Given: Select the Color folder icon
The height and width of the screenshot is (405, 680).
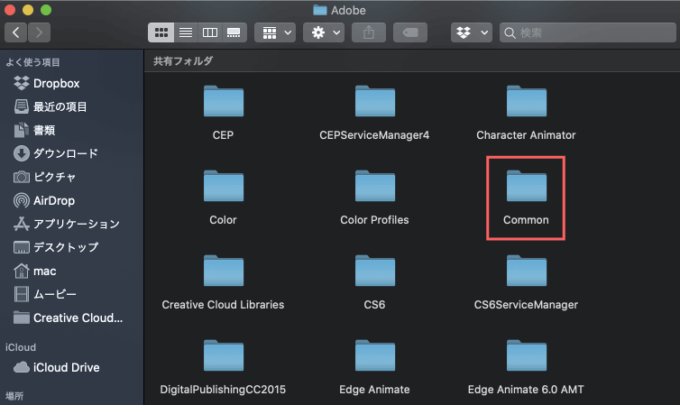Looking at the screenshot, I should (x=223, y=186).
